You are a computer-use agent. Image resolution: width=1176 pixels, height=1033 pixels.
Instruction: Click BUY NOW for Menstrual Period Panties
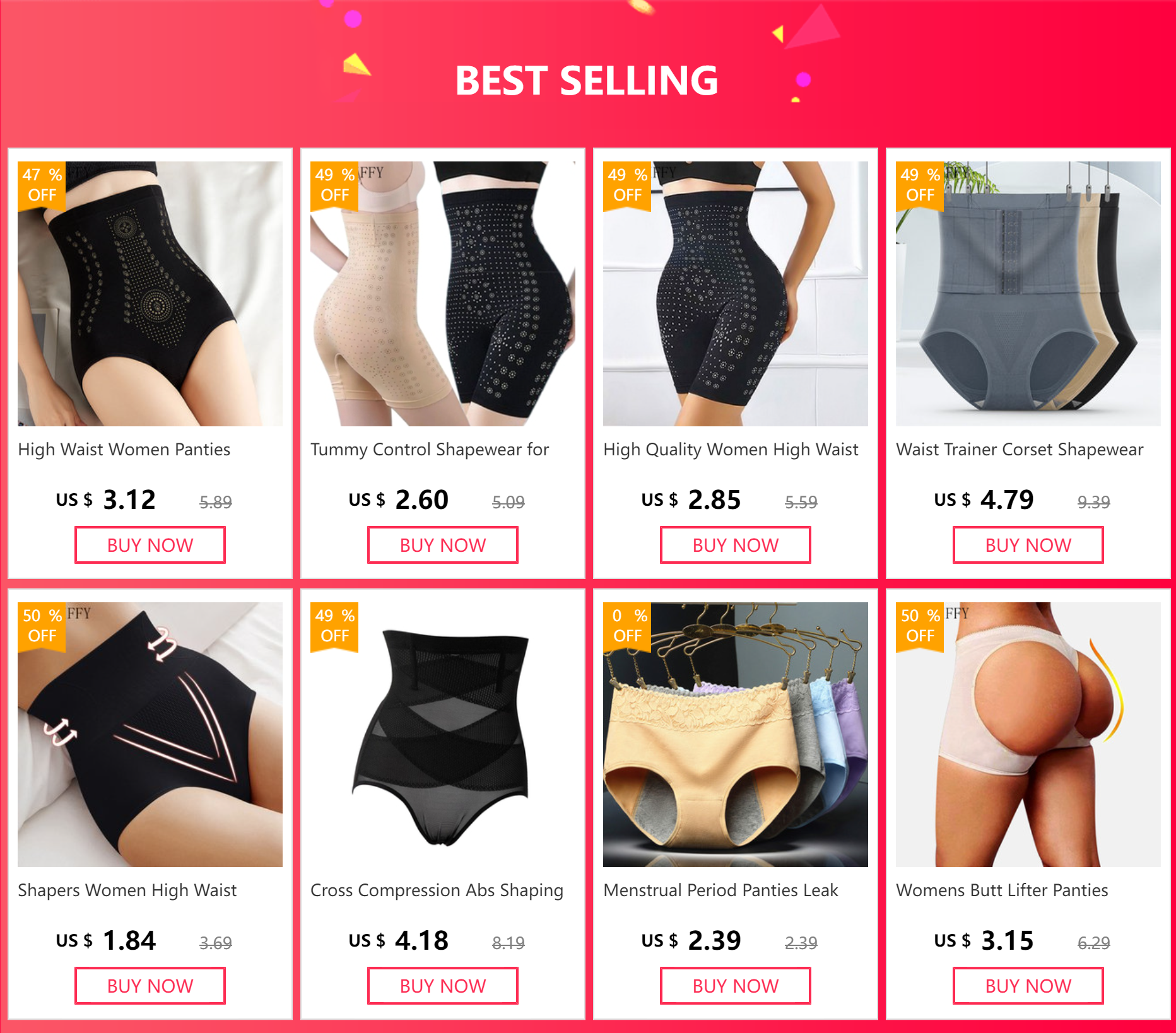tap(736, 986)
